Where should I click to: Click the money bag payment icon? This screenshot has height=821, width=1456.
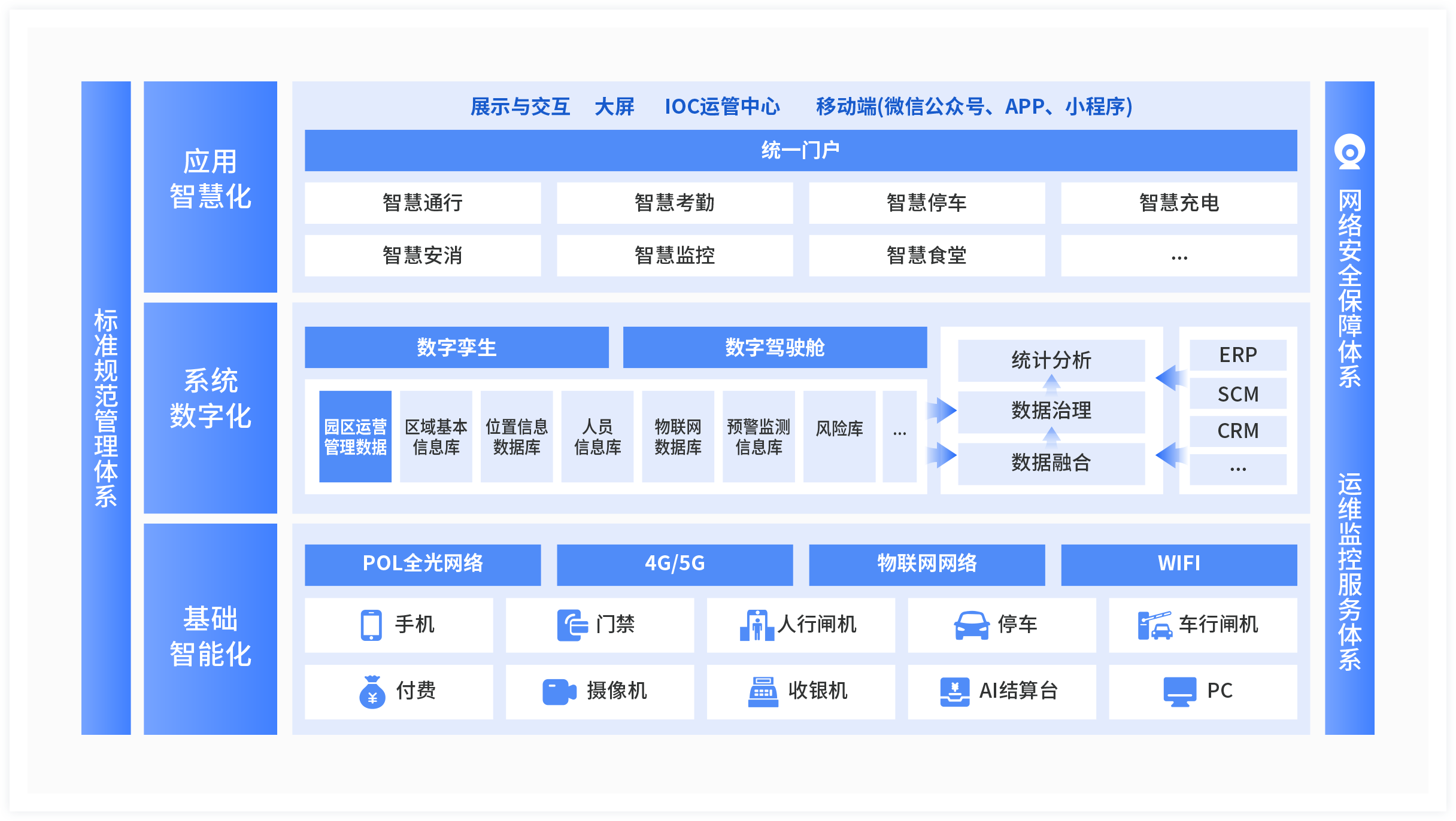[x=372, y=691]
